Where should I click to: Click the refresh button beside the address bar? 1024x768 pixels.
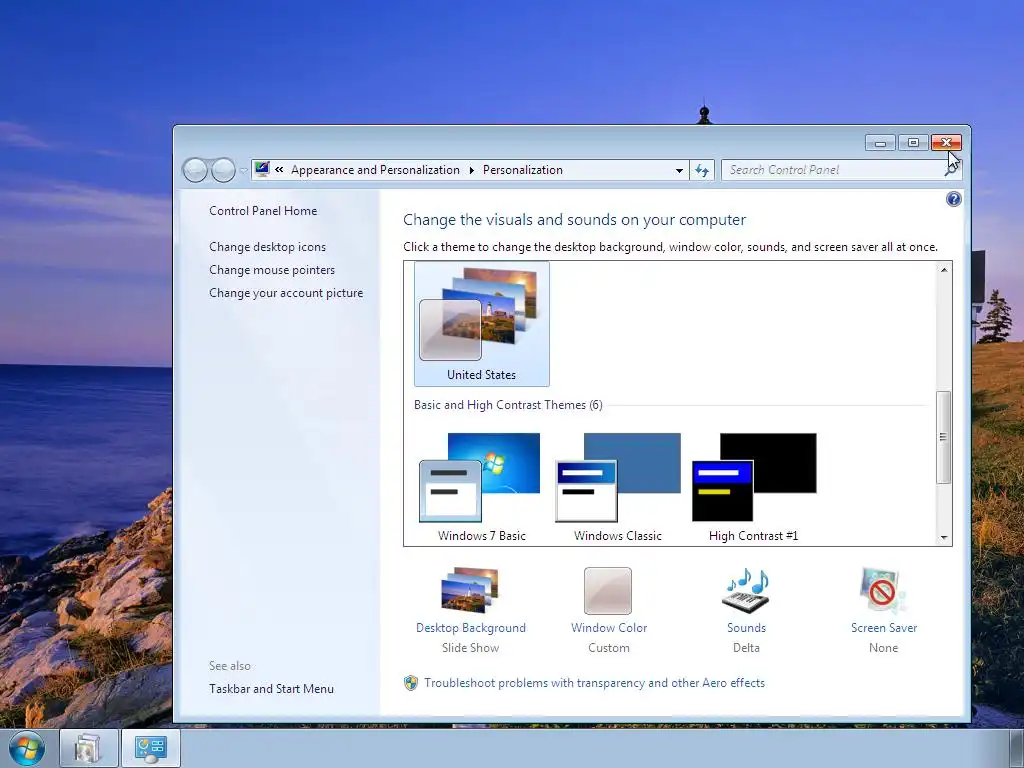(x=702, y=170)
